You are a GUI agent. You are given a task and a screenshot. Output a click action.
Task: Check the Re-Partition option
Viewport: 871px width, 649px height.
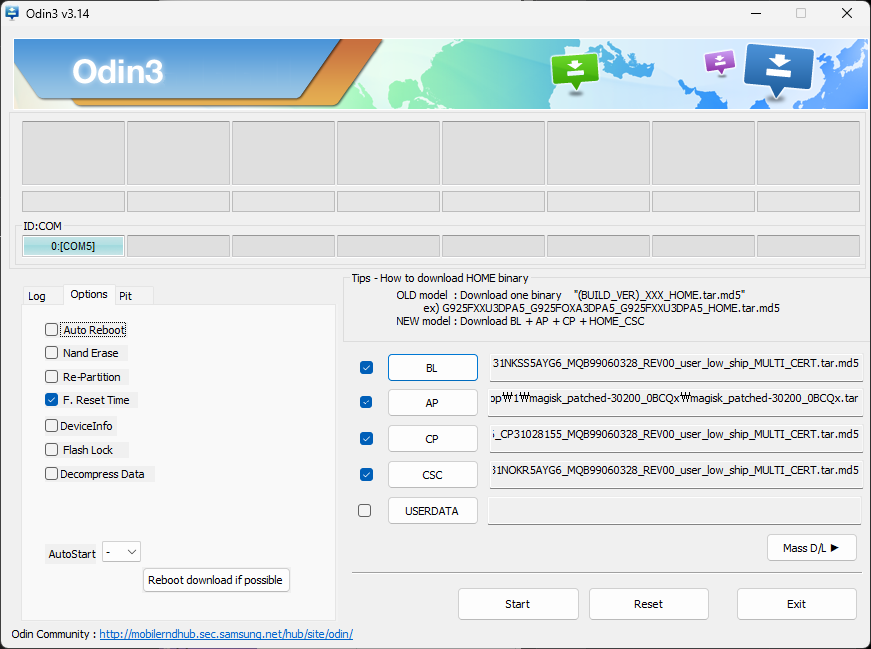pos(52,377)
